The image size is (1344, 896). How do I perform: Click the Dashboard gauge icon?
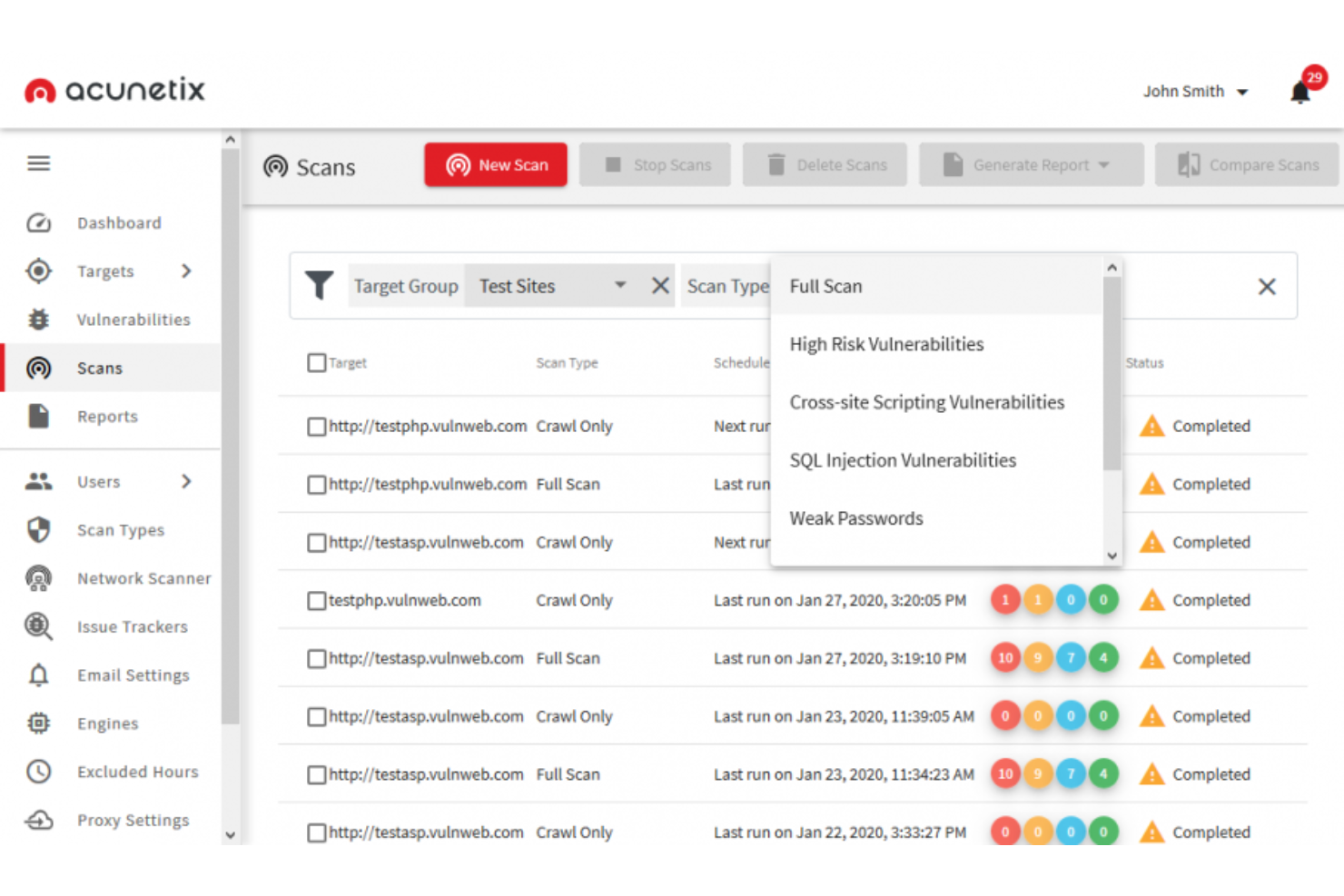[38, 223]
